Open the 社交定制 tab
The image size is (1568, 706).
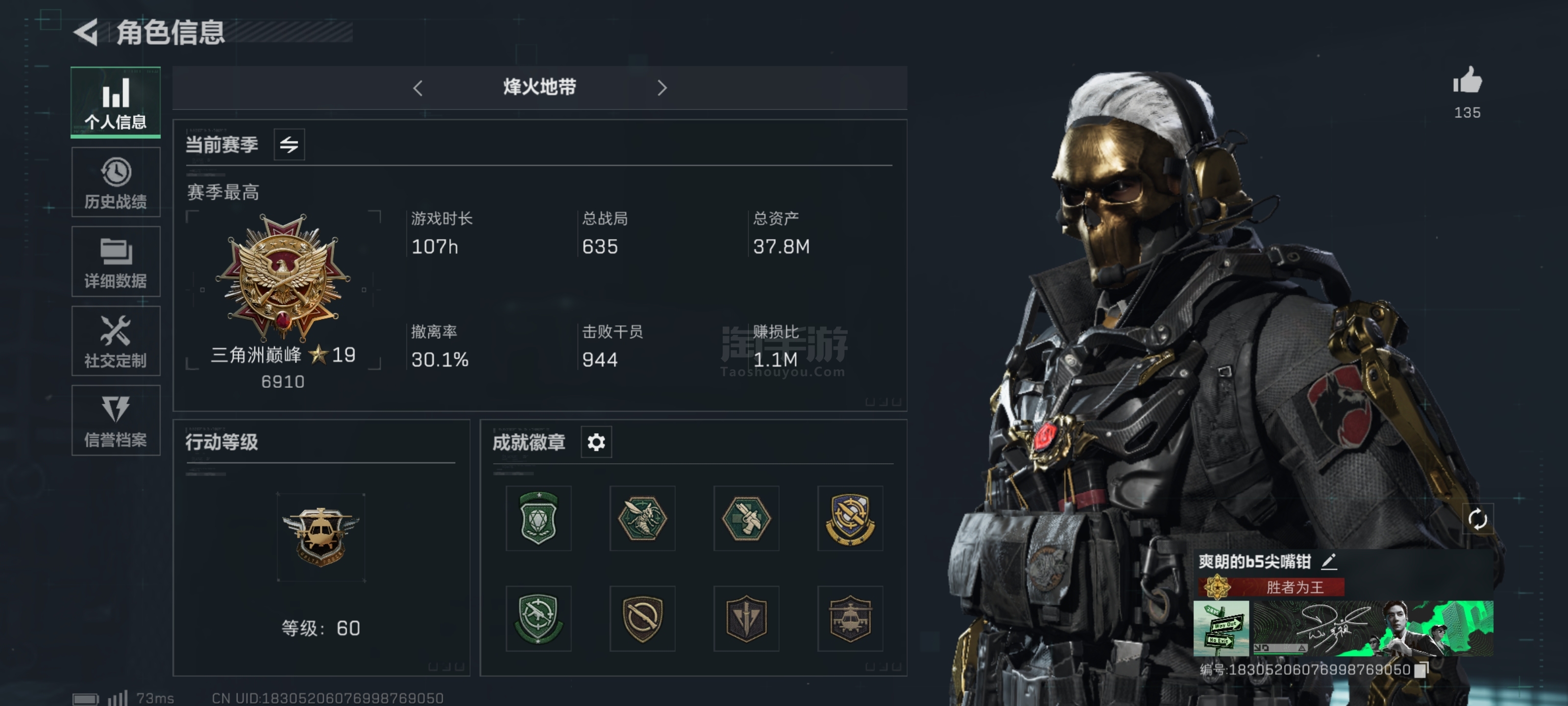click(x=116, y=341)
